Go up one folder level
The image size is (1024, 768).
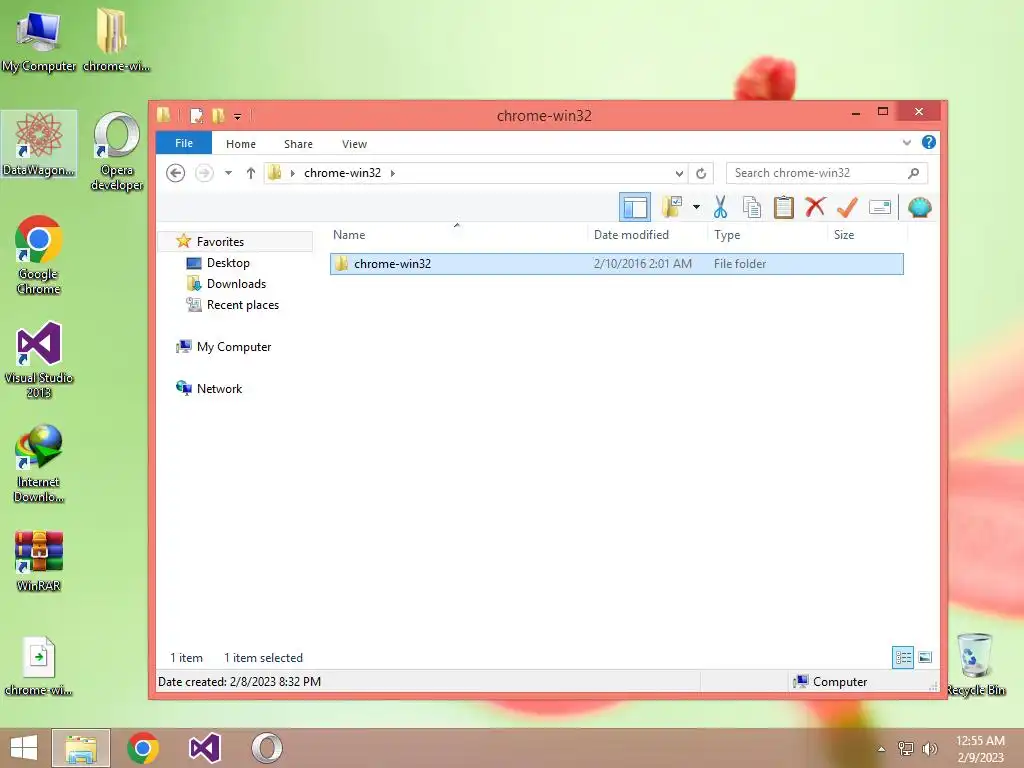point(251,173)
